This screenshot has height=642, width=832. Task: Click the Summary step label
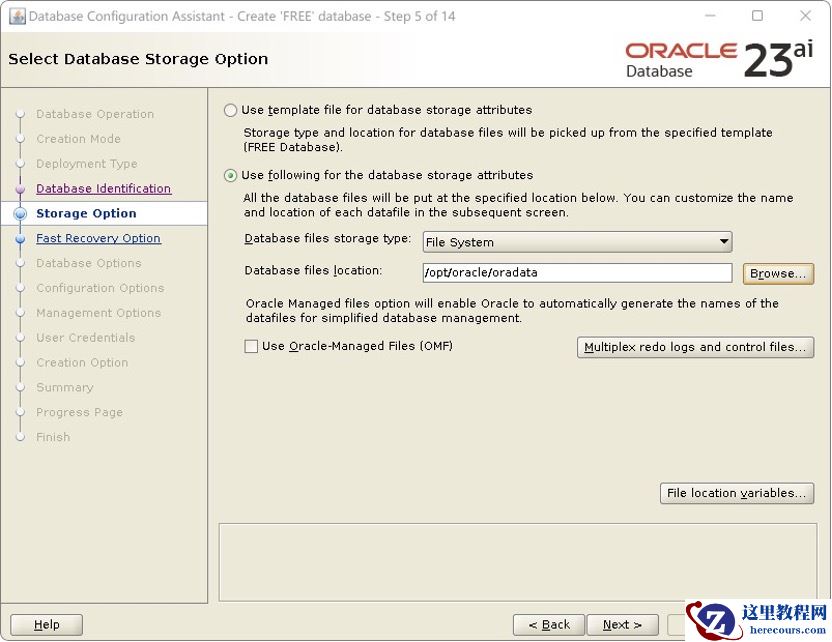click(x=65, y=387)
